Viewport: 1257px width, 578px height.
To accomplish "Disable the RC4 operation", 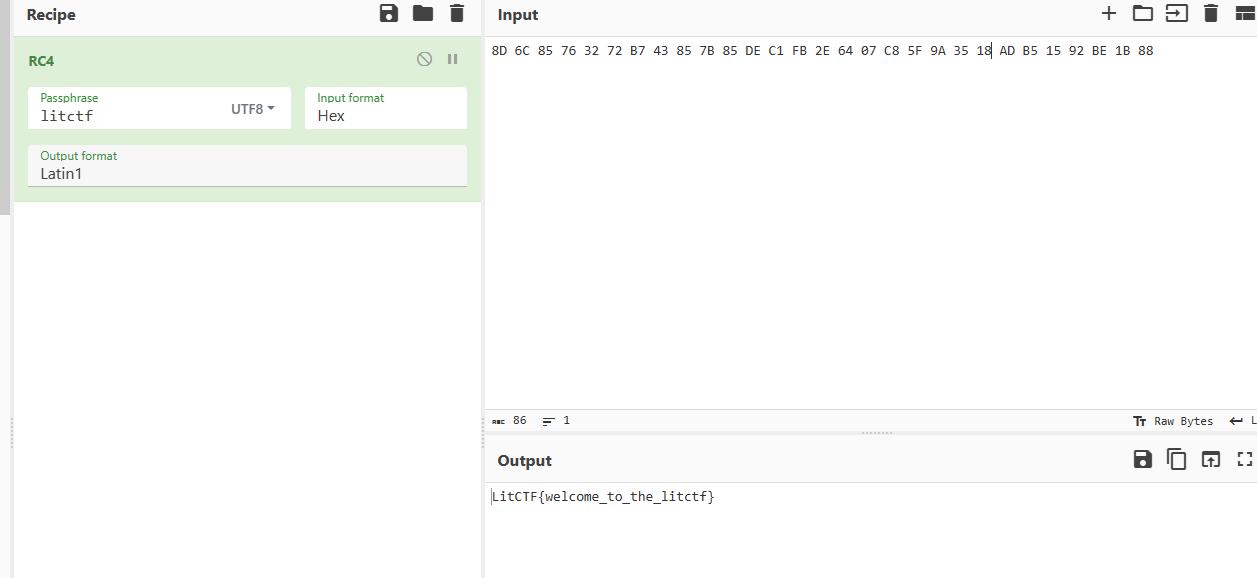I will pyautogui.click(x=424, y=60).
